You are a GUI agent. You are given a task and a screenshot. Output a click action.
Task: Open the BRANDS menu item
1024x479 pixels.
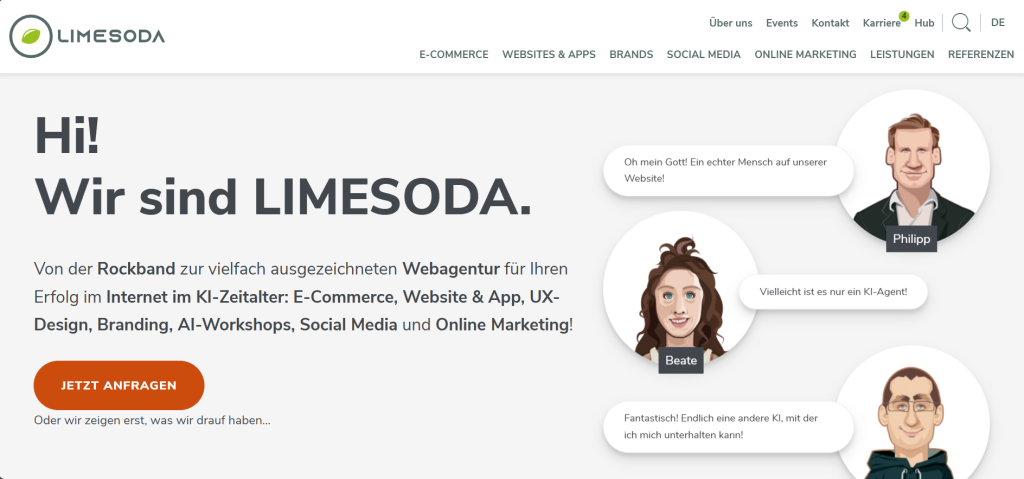(631, 55)
